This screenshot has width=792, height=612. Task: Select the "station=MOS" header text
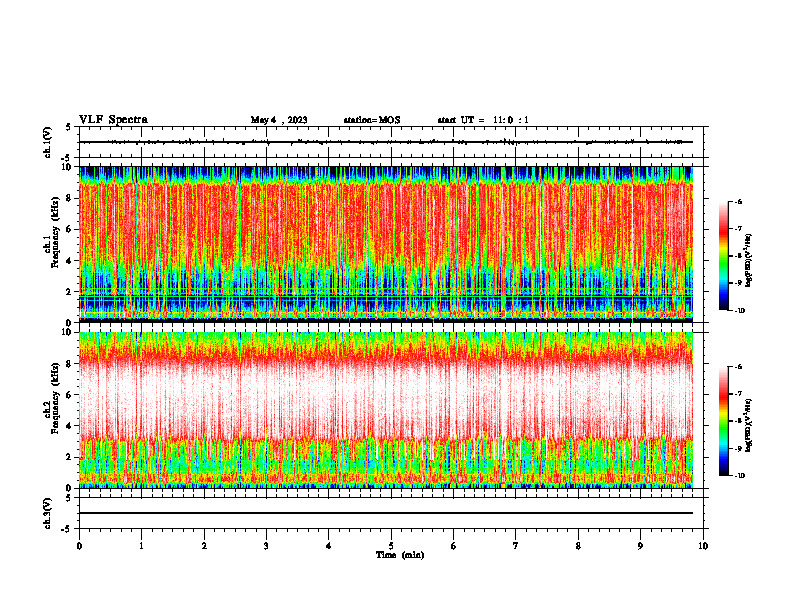[x=372, y=120]
